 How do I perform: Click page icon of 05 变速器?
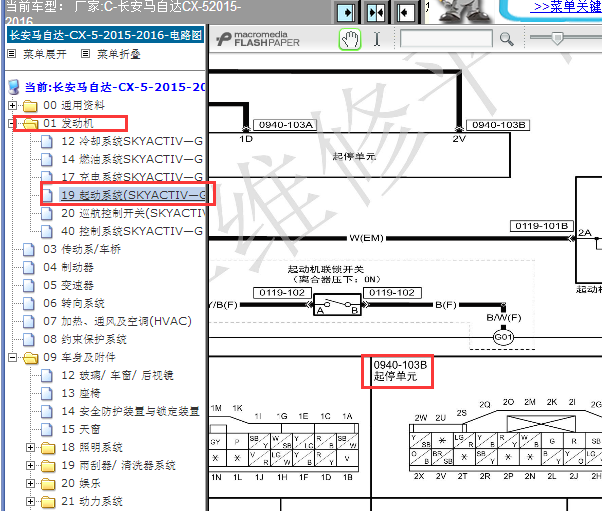[x=29, y=285]
